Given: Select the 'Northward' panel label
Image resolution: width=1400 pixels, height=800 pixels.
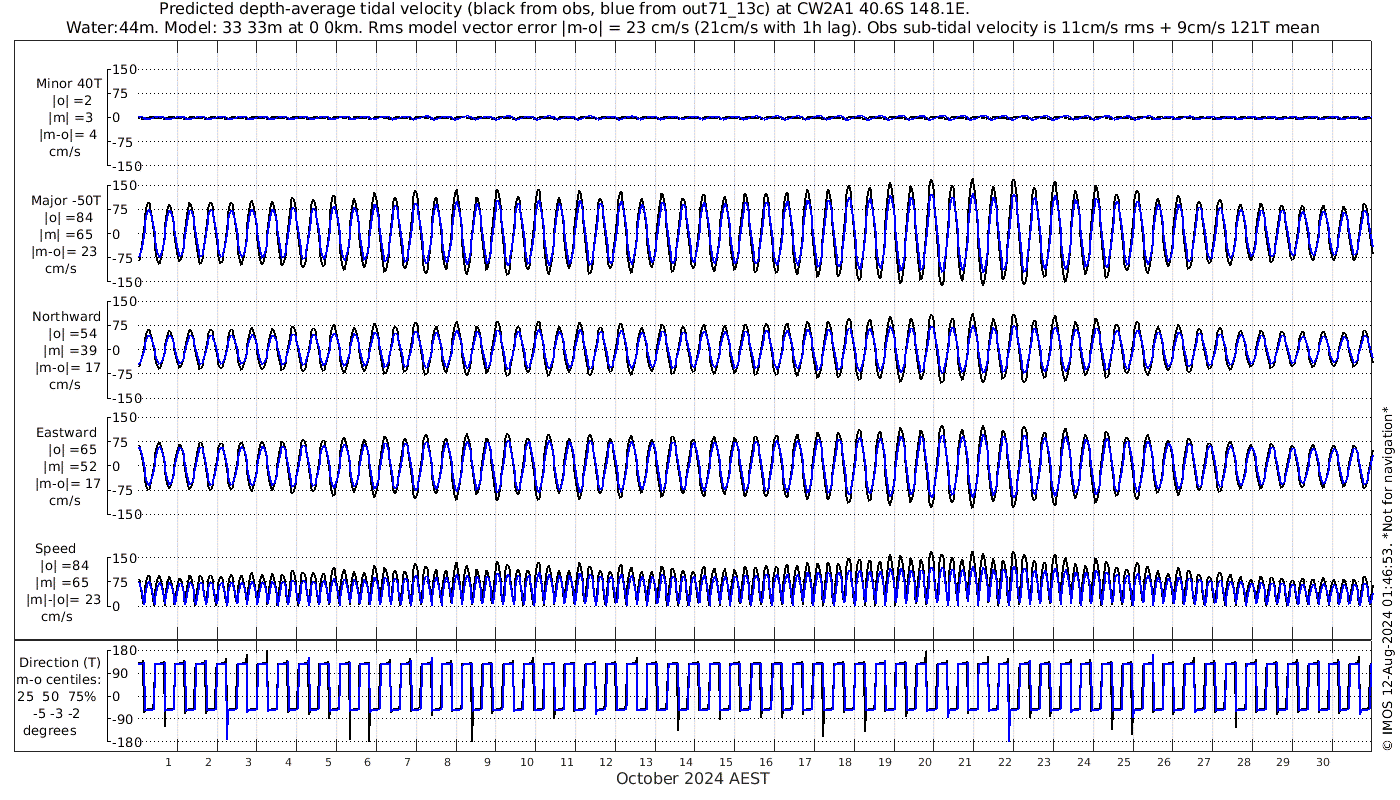Looking at the screenshot, I should click(x=66, y=316).
